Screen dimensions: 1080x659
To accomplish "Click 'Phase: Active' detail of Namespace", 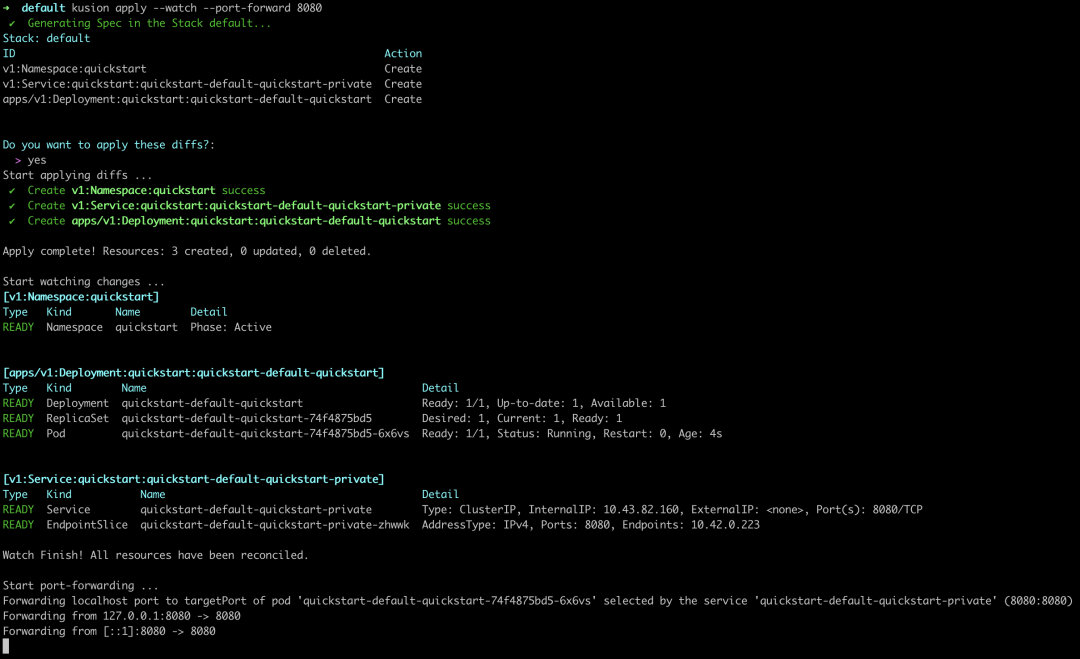I will click(231, 327).
